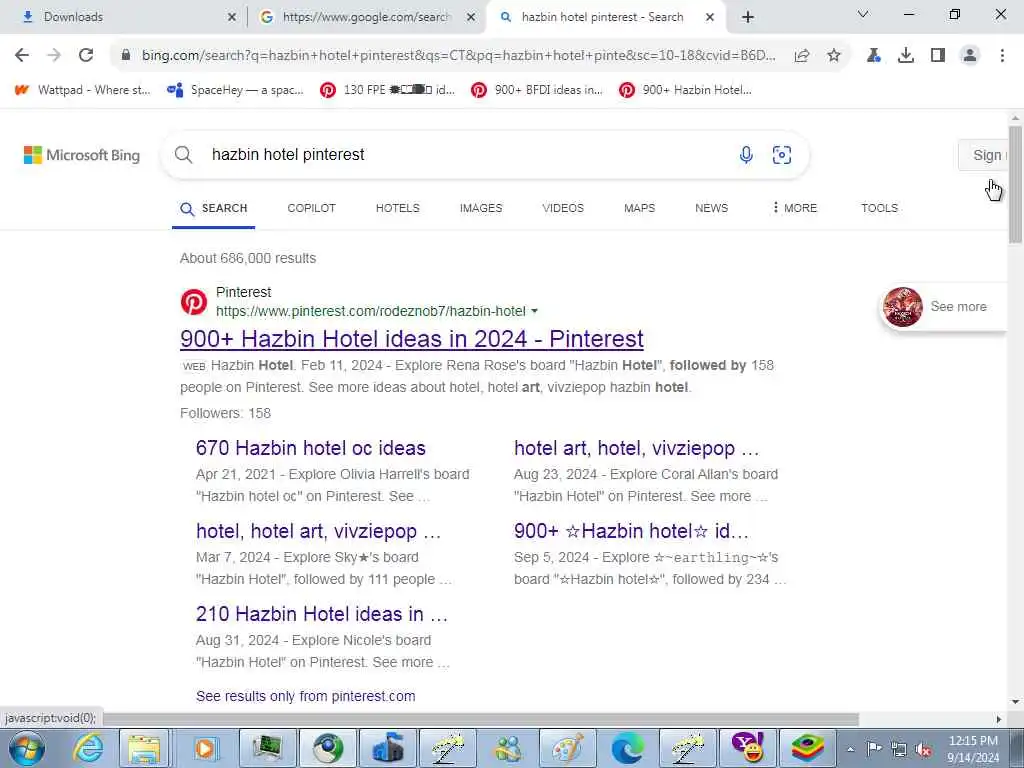Viewport: 1024px width, 768px height.
Task: Close the Downloads tab
Action: [232, 17]
